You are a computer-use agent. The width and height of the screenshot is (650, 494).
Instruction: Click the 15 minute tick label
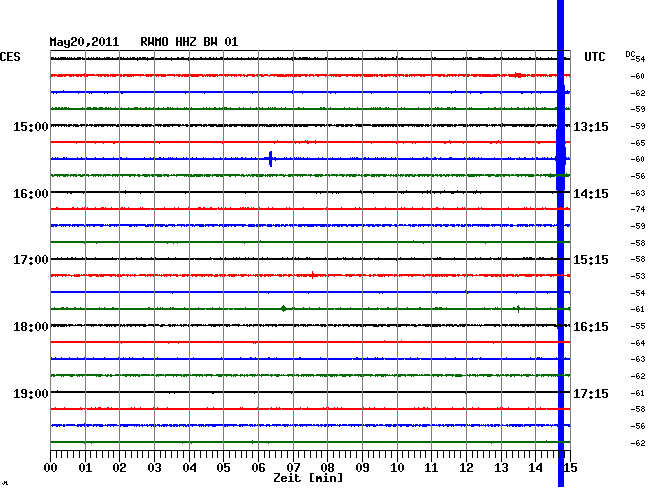point(570,468)
